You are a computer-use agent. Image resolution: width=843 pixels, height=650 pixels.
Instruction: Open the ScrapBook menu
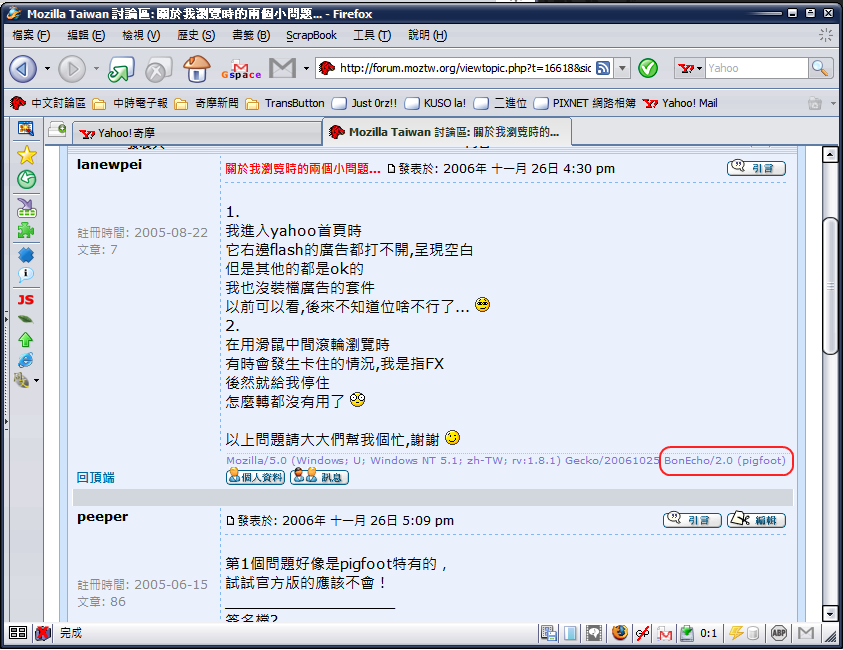click(311, 35)
